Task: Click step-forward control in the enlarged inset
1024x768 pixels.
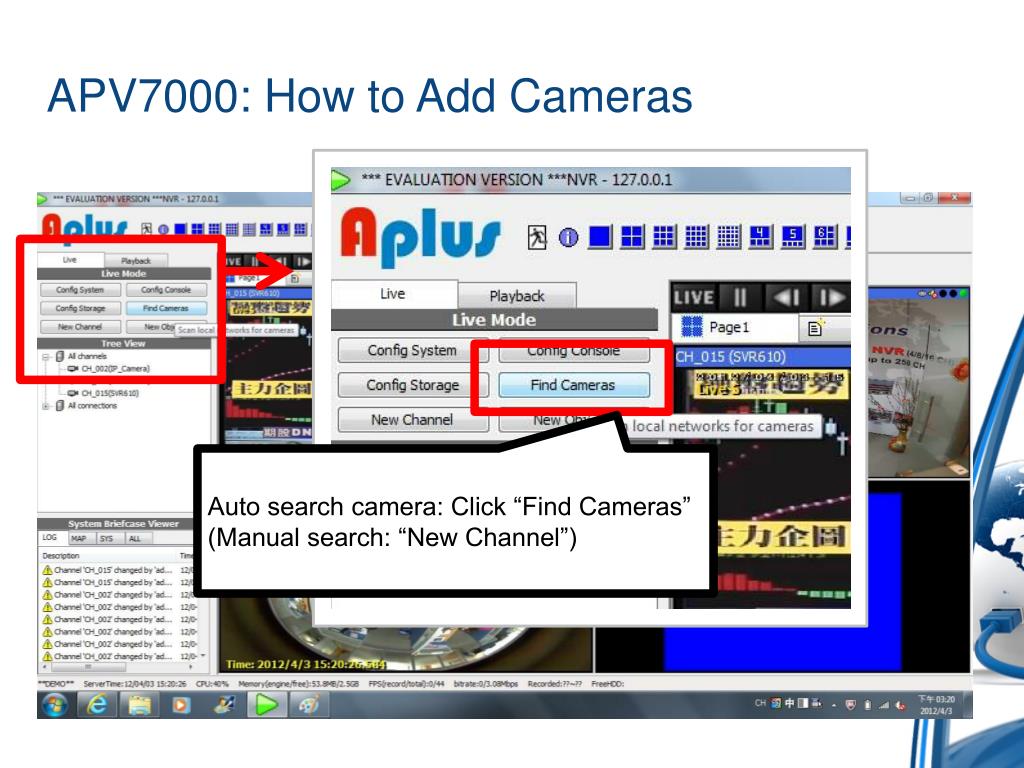Action: coord(831,298)
